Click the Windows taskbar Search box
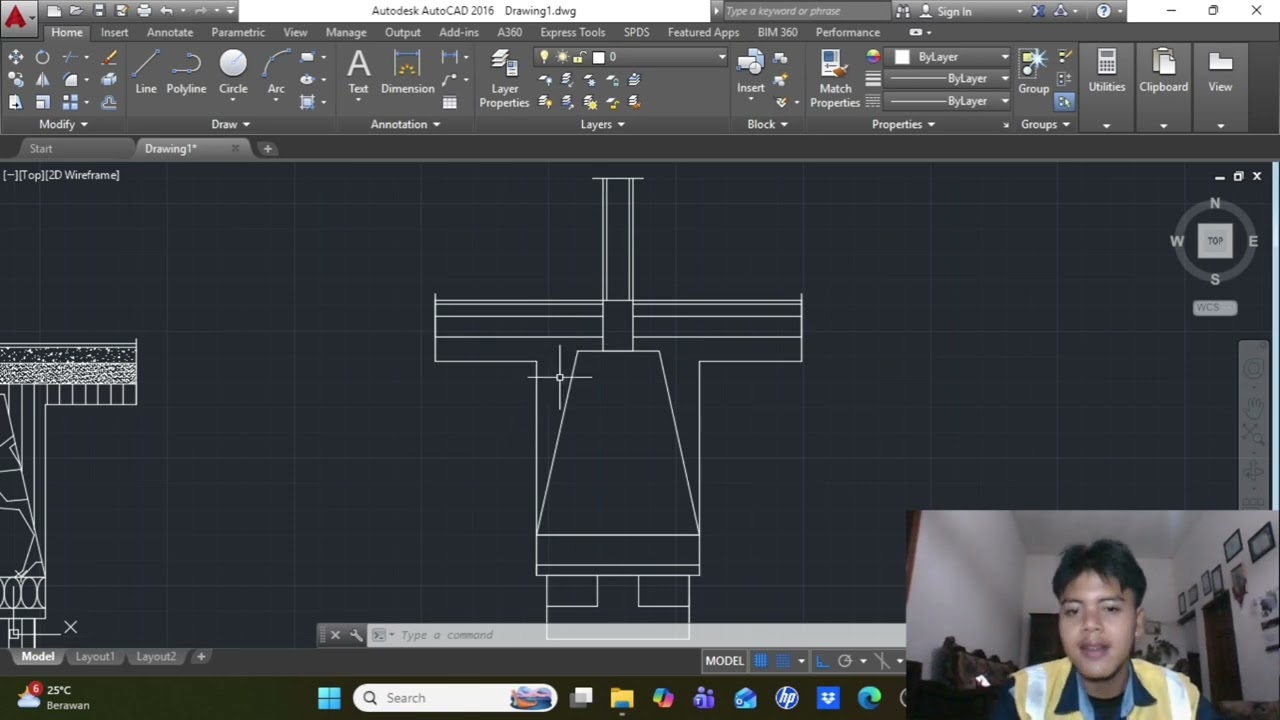Image resolution: width=1280 pixels, height=720 pixels. 455,698
